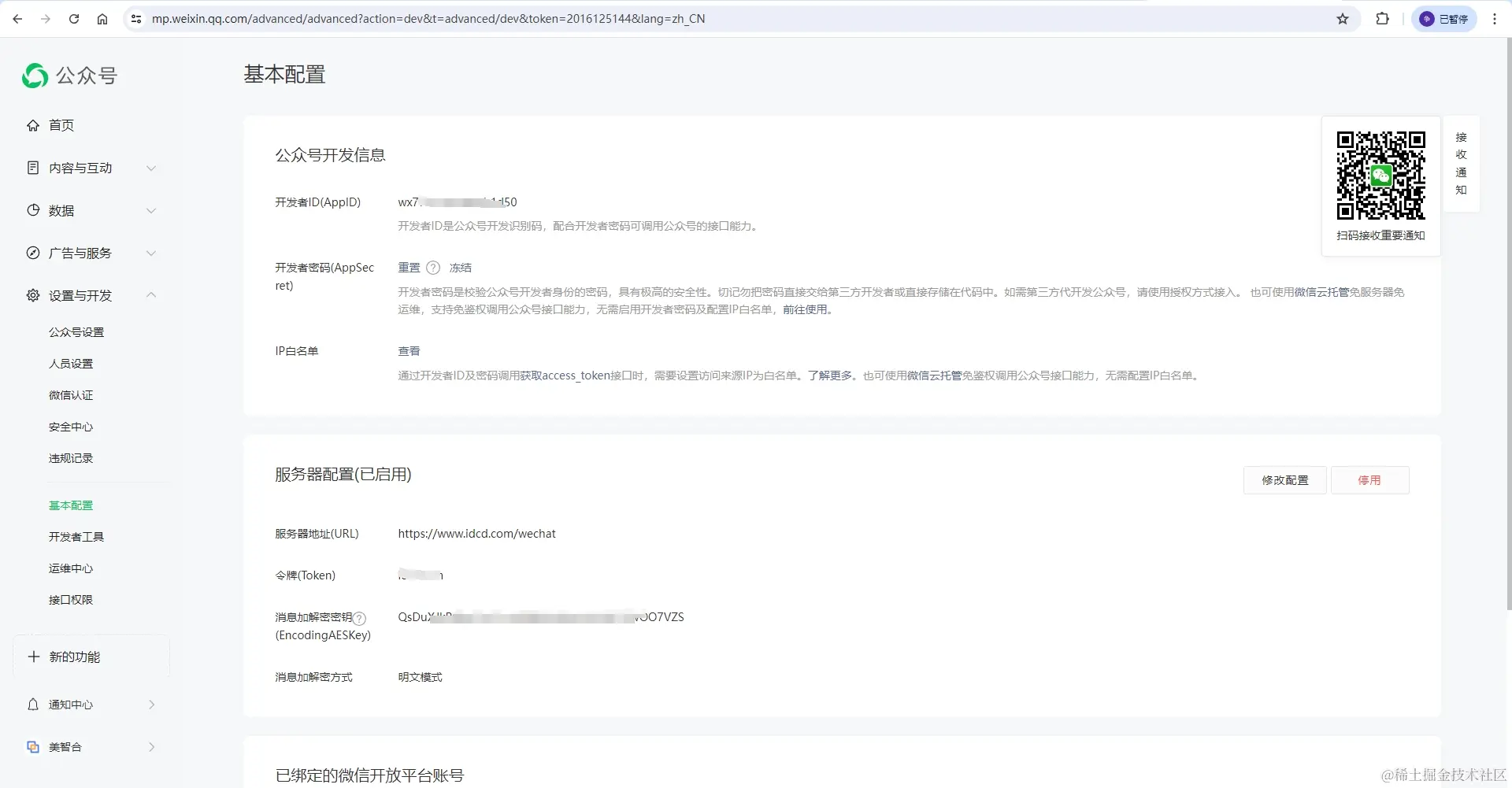This screenshot has height=788, width=1512.
Task: Click the 新的功能 plus icon
Action: click(x=33, y=657)
